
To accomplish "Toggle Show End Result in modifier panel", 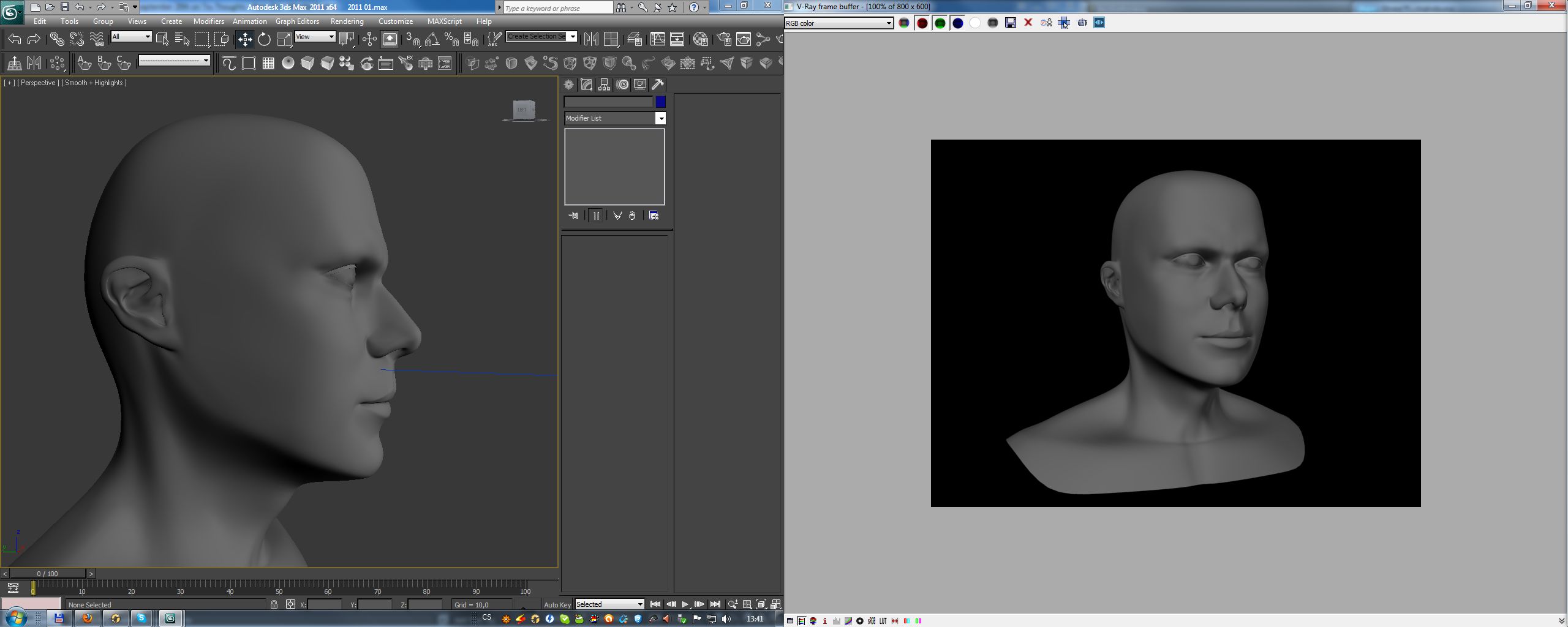I will pyautogui.click(x=596, y=216).
